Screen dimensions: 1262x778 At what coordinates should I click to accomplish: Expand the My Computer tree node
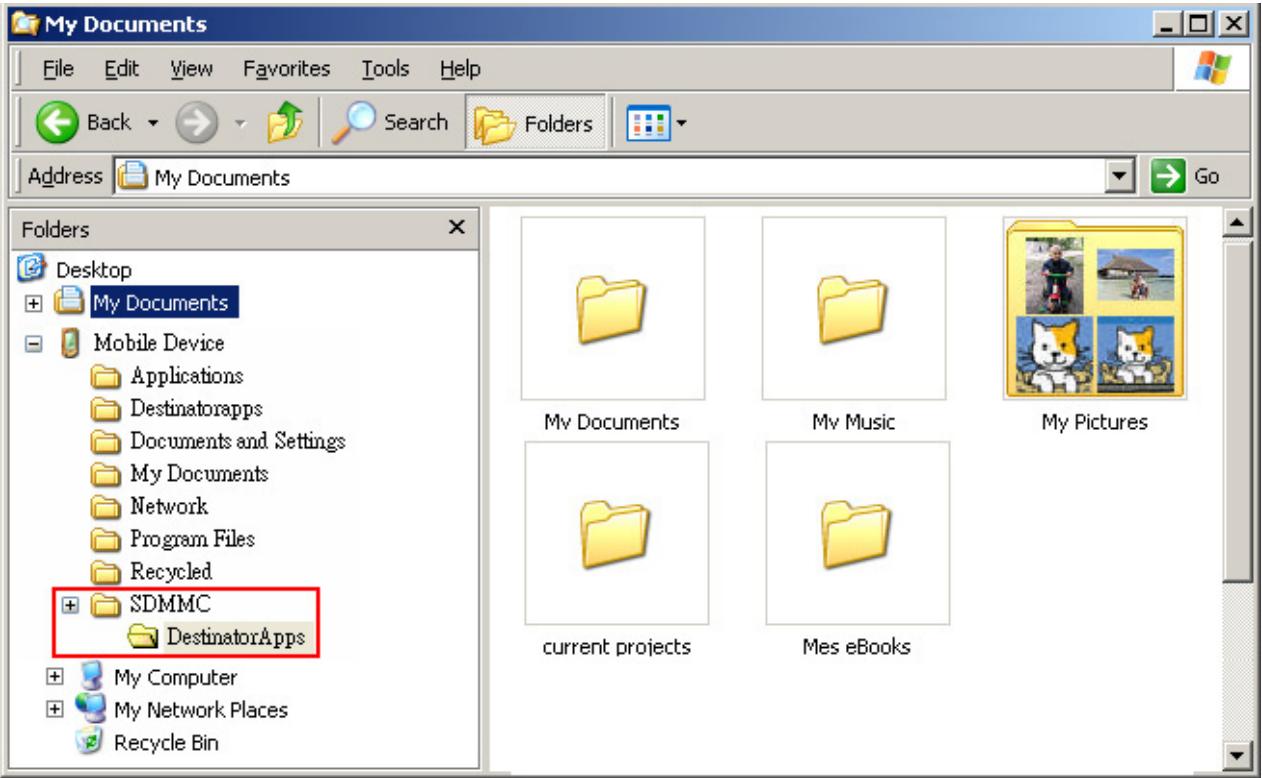53,677
